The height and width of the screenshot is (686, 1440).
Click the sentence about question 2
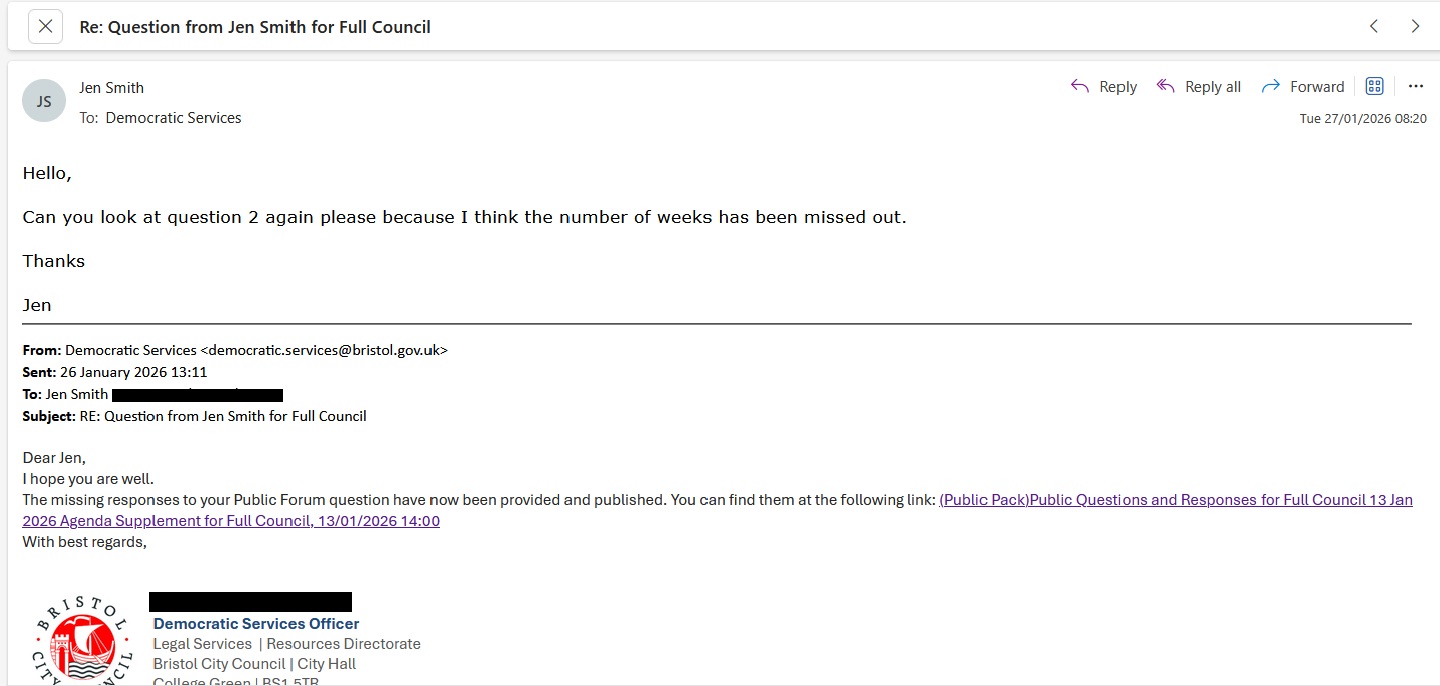(x=464, y=217)
